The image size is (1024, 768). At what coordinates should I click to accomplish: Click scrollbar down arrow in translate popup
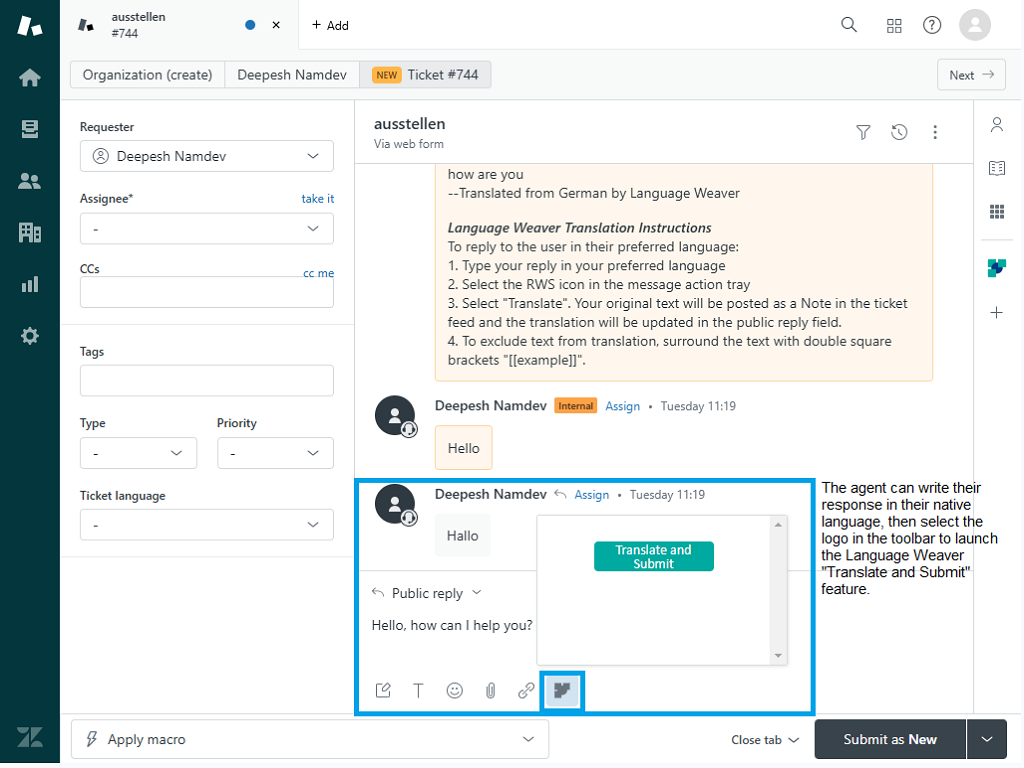[x=778, y=656]
